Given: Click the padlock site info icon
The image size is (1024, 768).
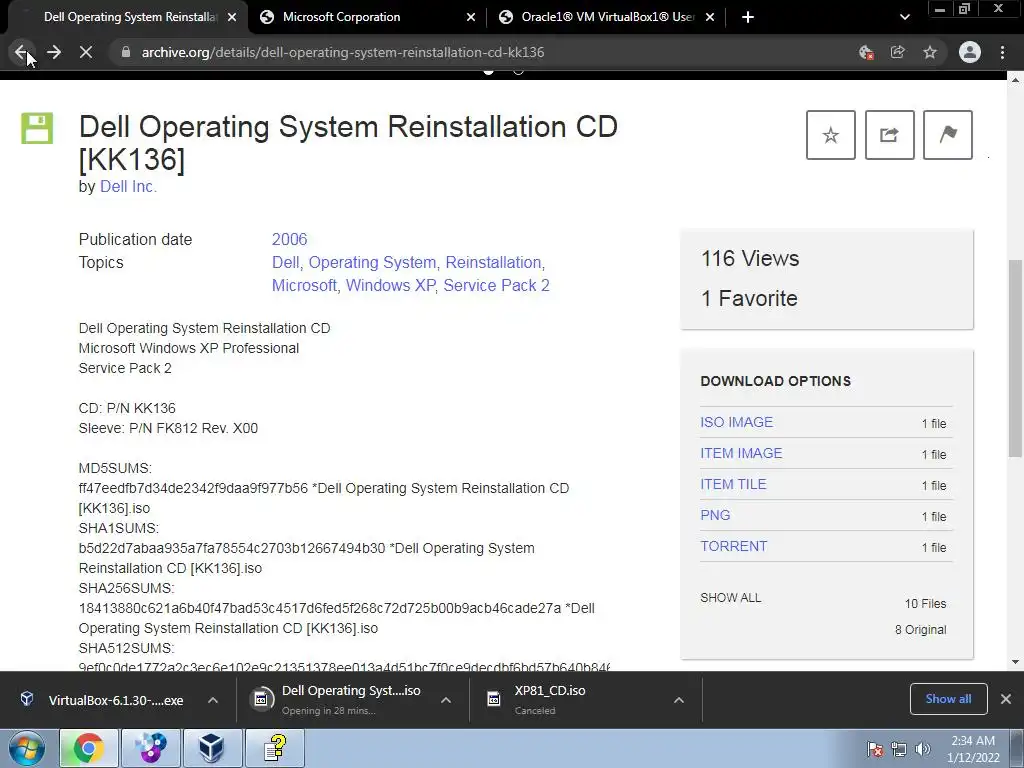Looking at the screenshot, I should (x=126, y=52).
